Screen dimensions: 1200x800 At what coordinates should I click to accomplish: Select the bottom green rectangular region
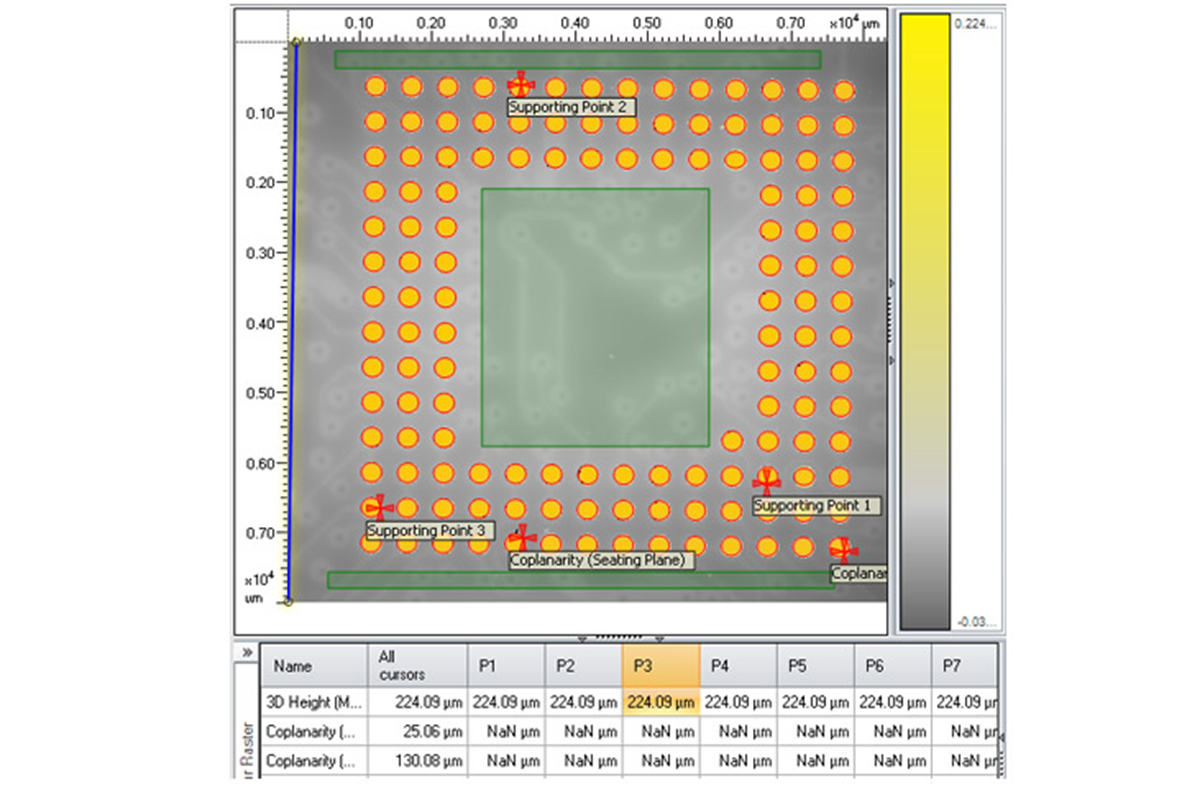580,580
